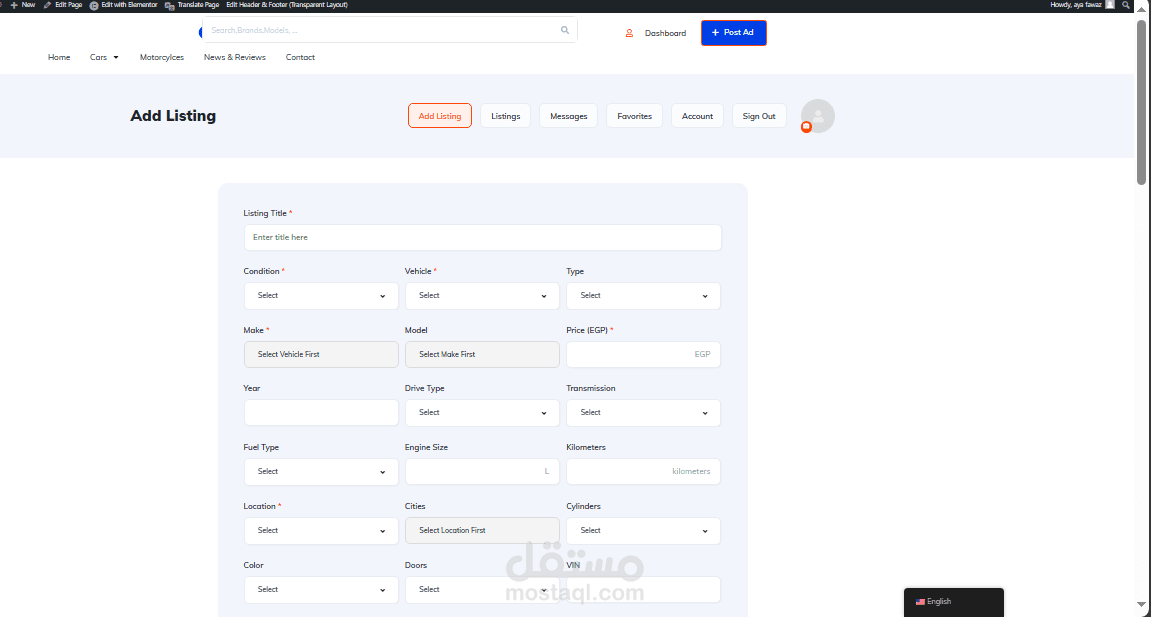Click the page vertical scrollbar thumb
The image size is (1151, 617).
[x=1141, y=103]
